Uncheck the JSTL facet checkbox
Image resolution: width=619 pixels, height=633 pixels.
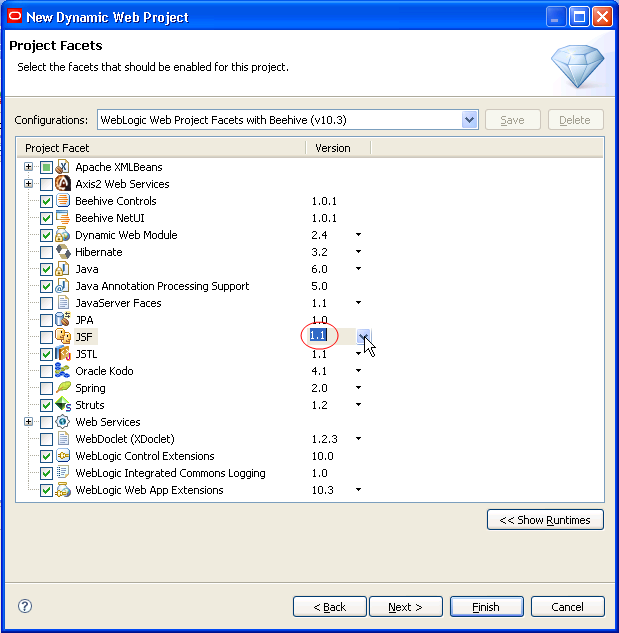(46, 354)
